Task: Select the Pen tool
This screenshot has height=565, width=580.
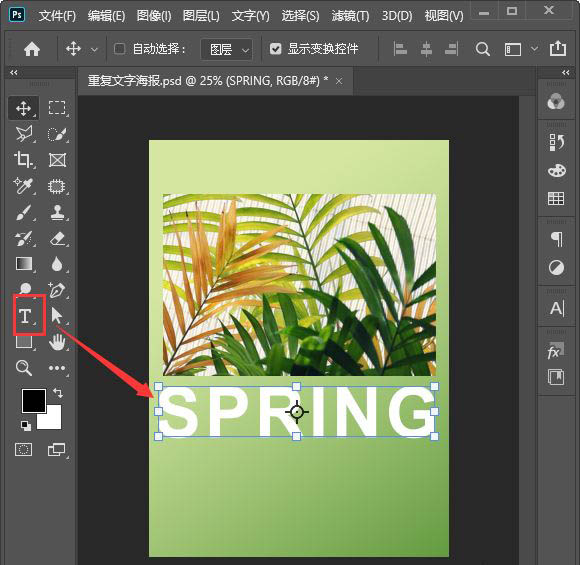Action: tap(57, 290)
